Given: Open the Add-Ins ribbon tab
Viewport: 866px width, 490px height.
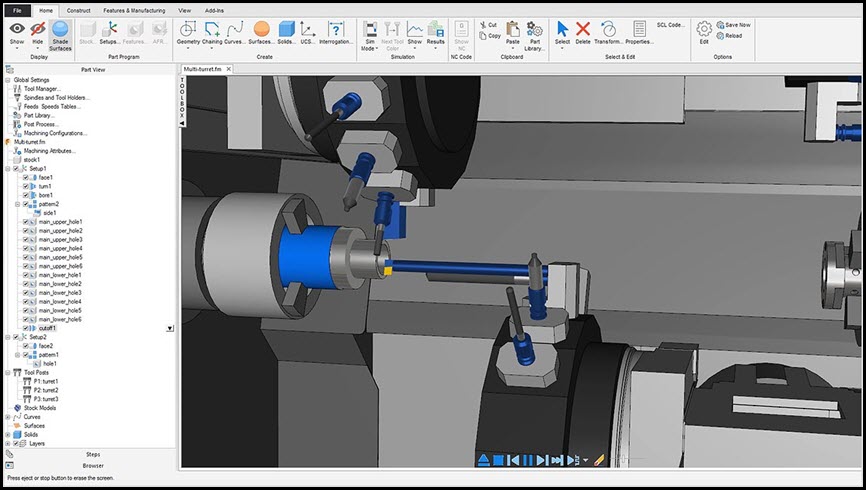Looking at the screenshot, I should tap(214, 10).
